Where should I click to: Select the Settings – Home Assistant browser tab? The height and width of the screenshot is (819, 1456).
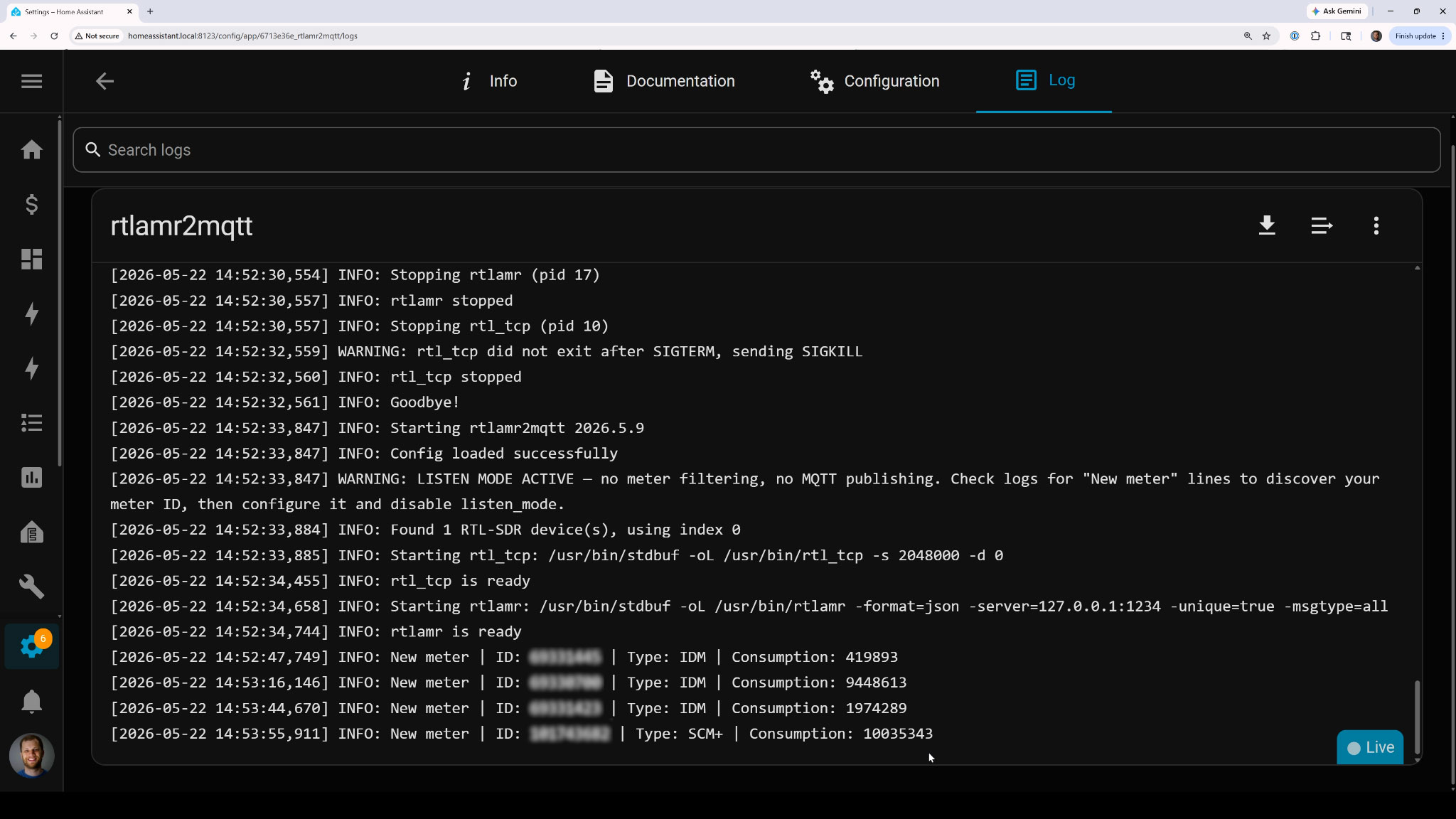(71, 11)
